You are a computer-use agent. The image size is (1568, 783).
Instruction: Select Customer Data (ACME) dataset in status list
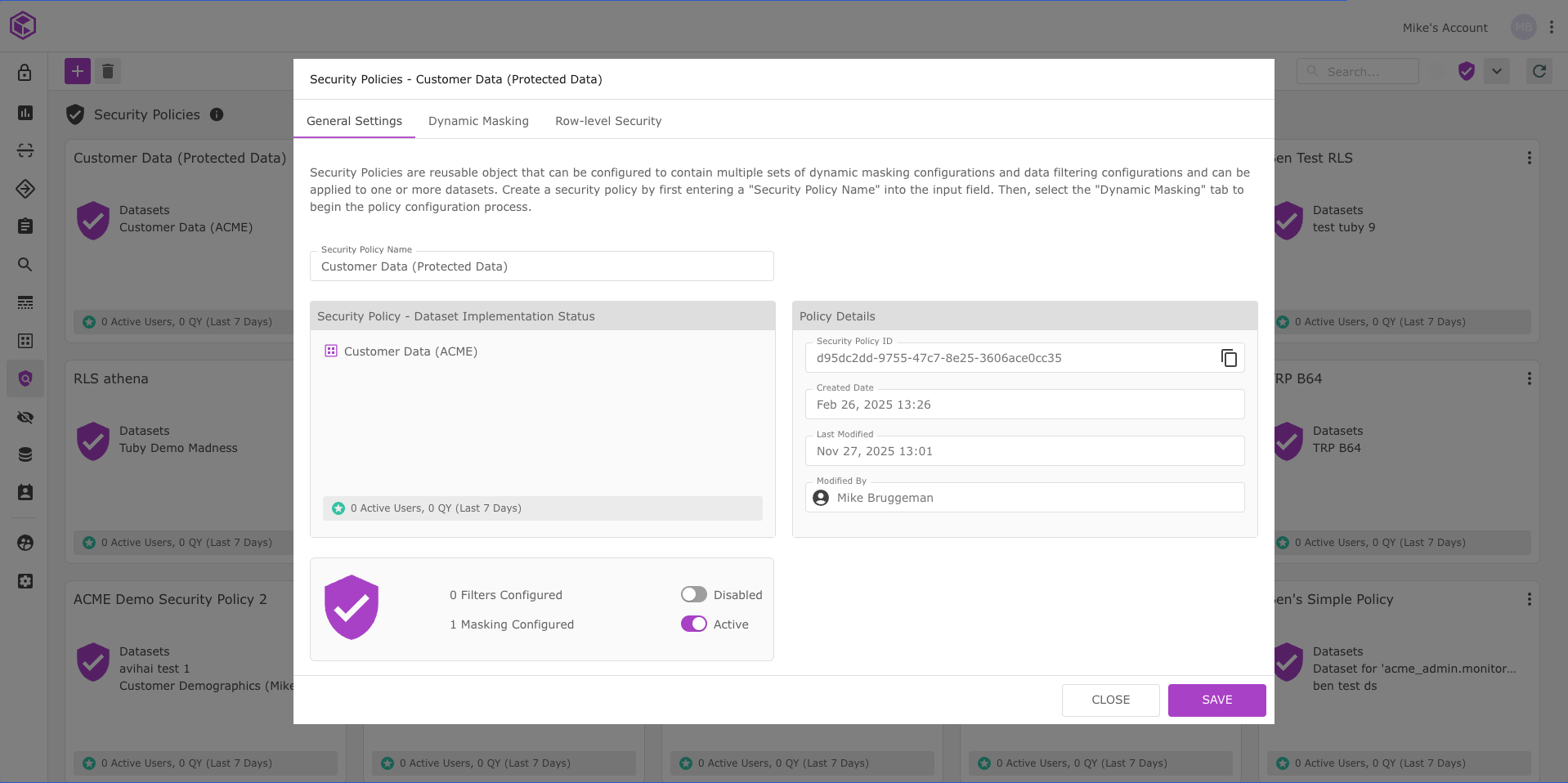(401, 351)
